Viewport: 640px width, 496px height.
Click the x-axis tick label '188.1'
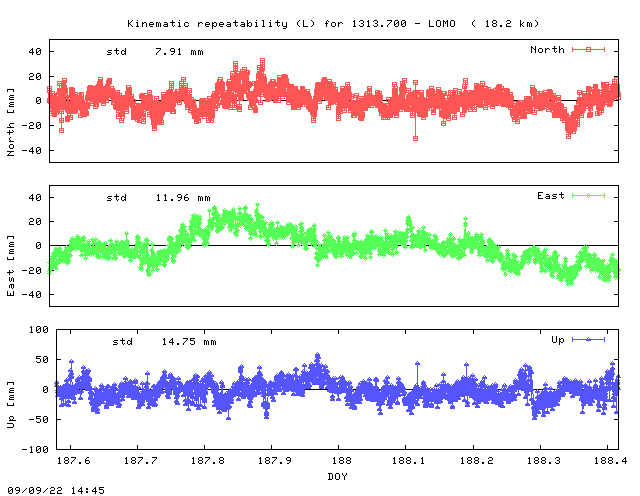click(409, 461)
